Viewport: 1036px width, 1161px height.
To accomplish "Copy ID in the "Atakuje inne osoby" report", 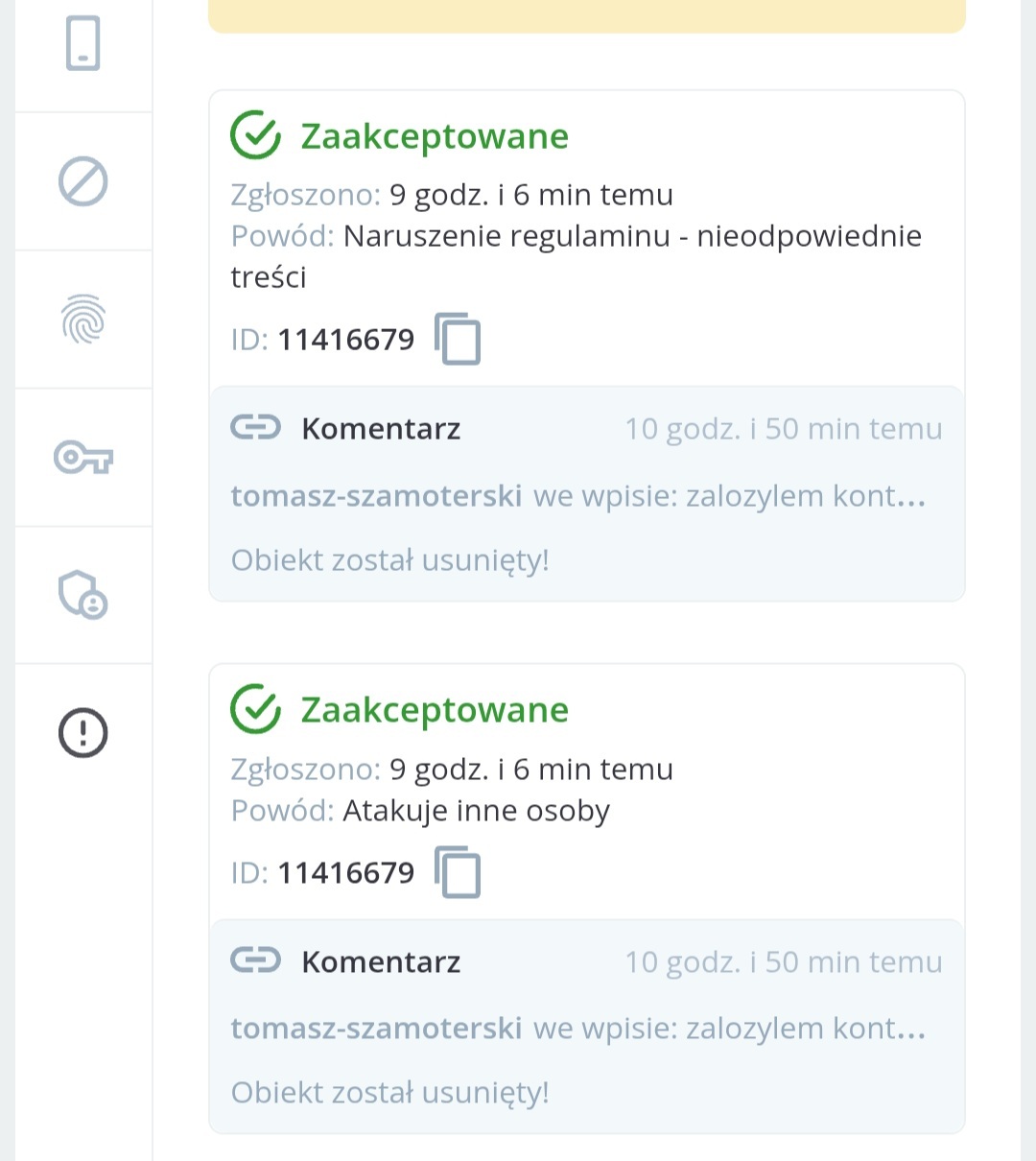I will coord(458,872).
